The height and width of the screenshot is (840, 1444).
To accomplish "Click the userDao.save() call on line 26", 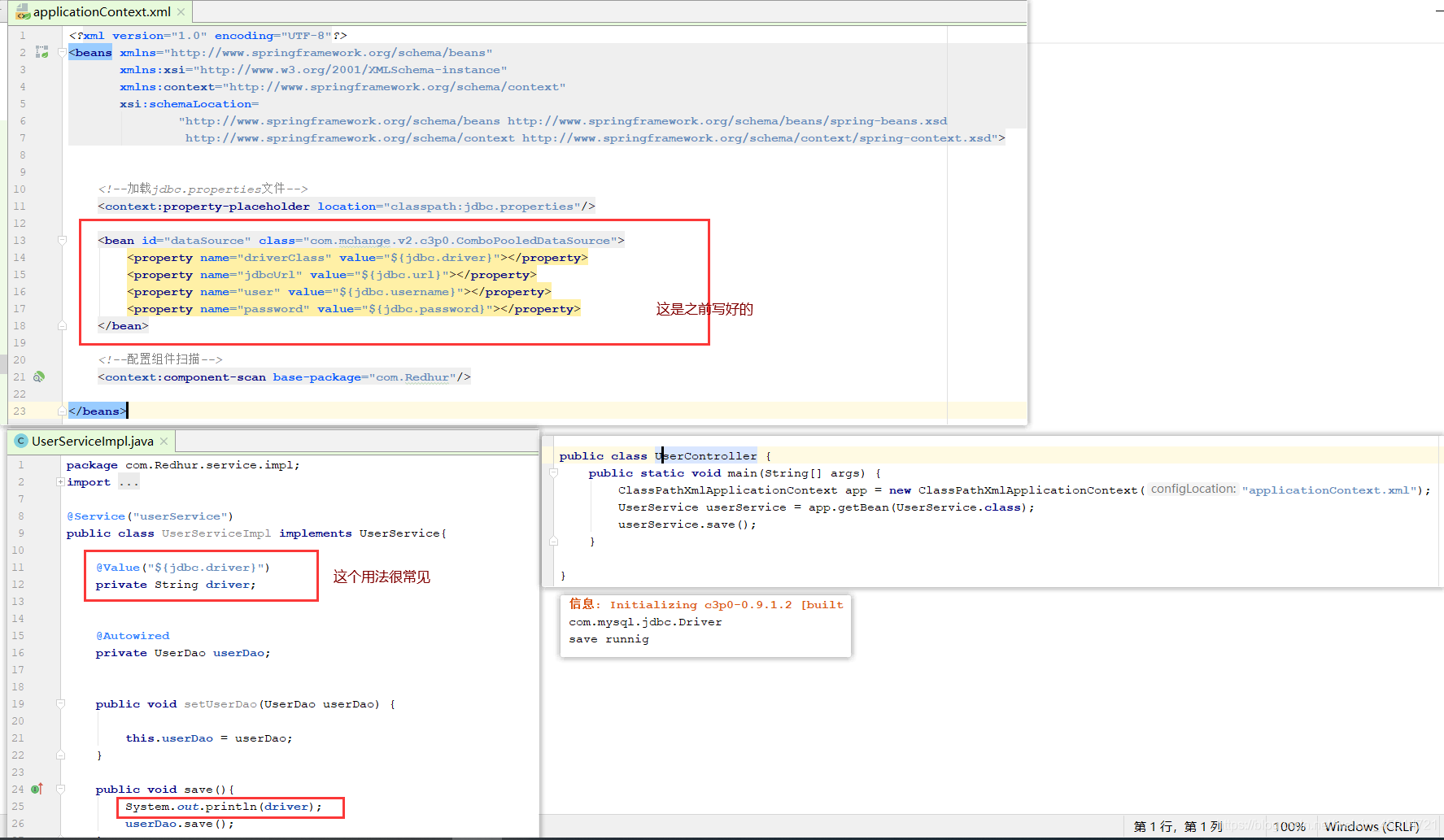I will [x=180, y=823].
